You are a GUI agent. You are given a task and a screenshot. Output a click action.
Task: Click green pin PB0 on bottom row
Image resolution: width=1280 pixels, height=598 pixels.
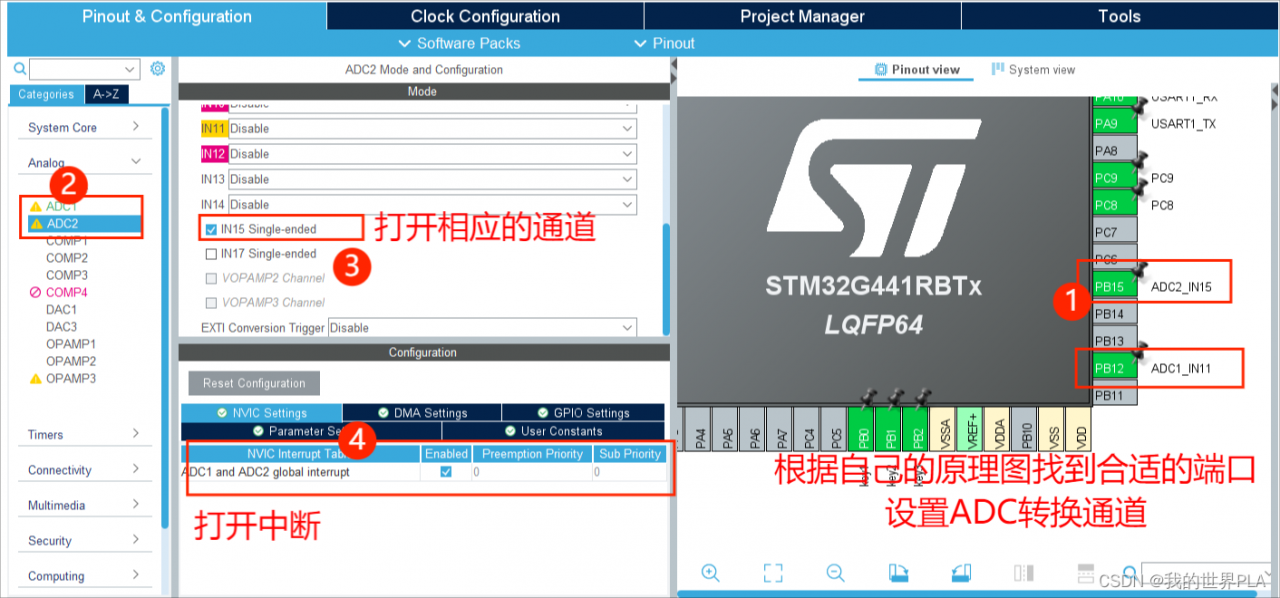[863, 429]
